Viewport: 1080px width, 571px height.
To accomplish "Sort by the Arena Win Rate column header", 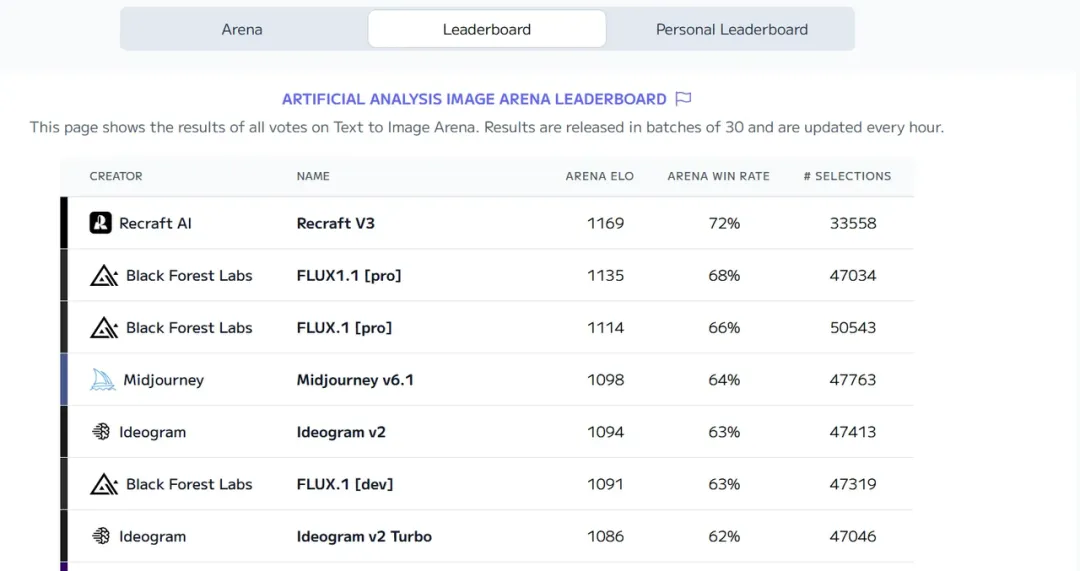I will (x=718, y=176).
